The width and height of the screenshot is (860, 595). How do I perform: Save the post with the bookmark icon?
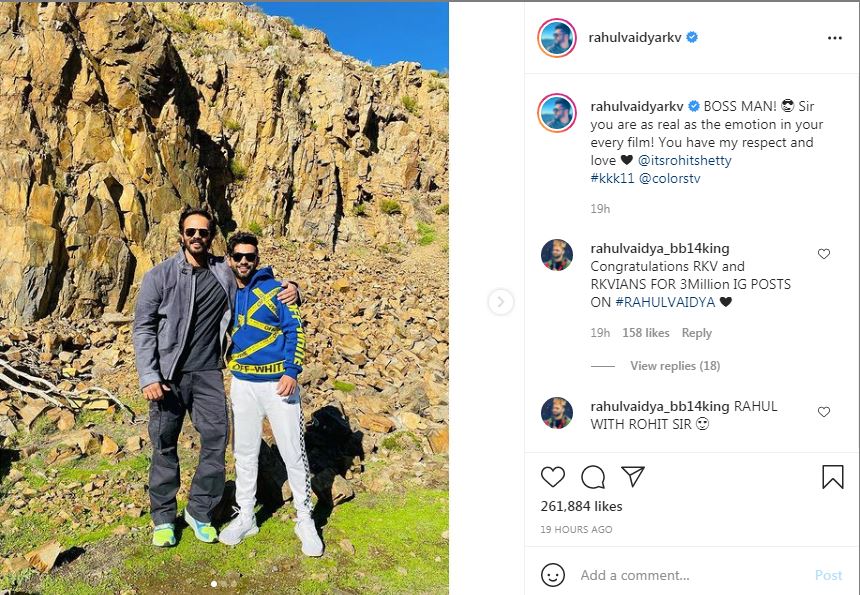click(x=833, y=477)
